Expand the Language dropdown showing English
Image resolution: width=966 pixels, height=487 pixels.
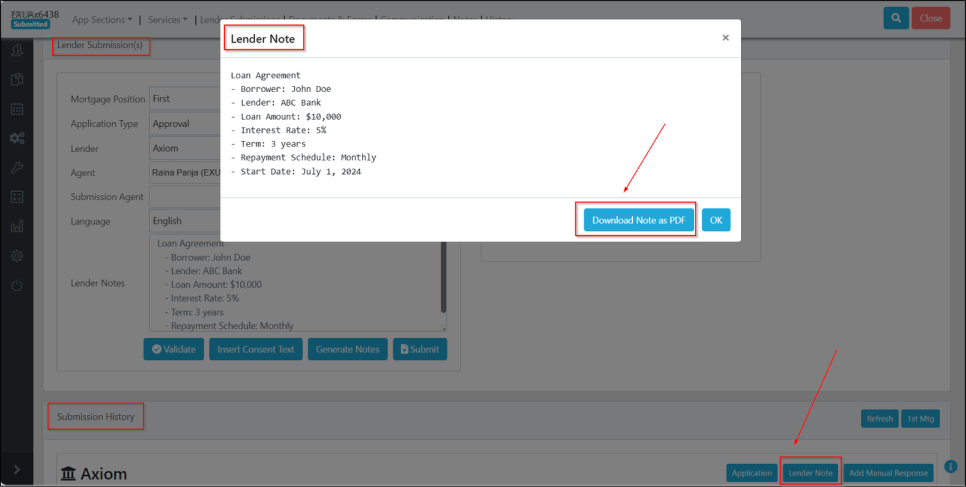(x=185, y=221)
